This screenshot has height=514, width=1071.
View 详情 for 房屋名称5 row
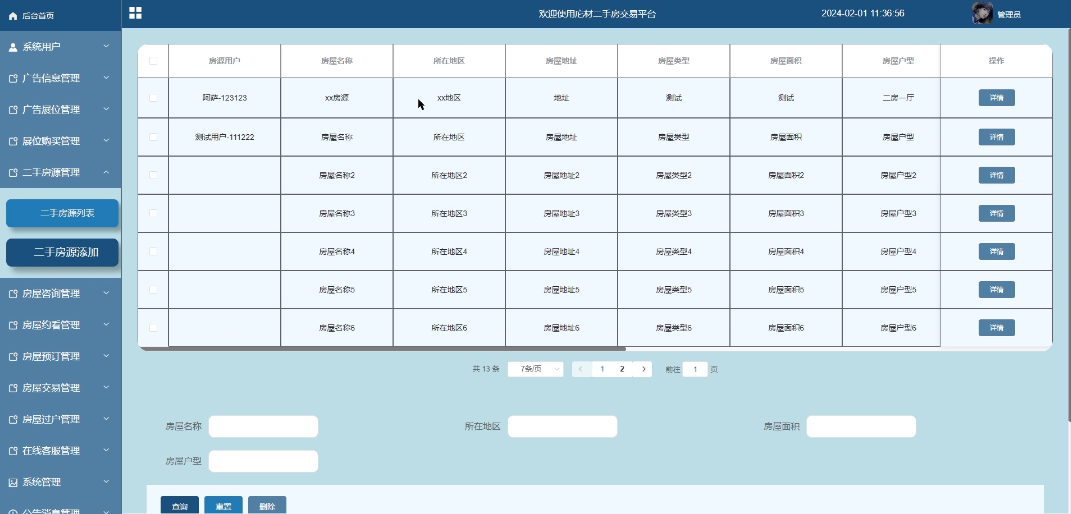tap(997, 289)
